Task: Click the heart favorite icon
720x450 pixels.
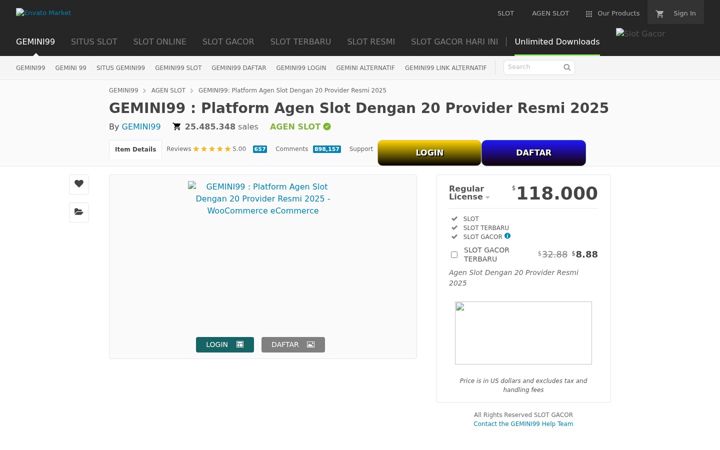Action: click(x=79, y=184)
